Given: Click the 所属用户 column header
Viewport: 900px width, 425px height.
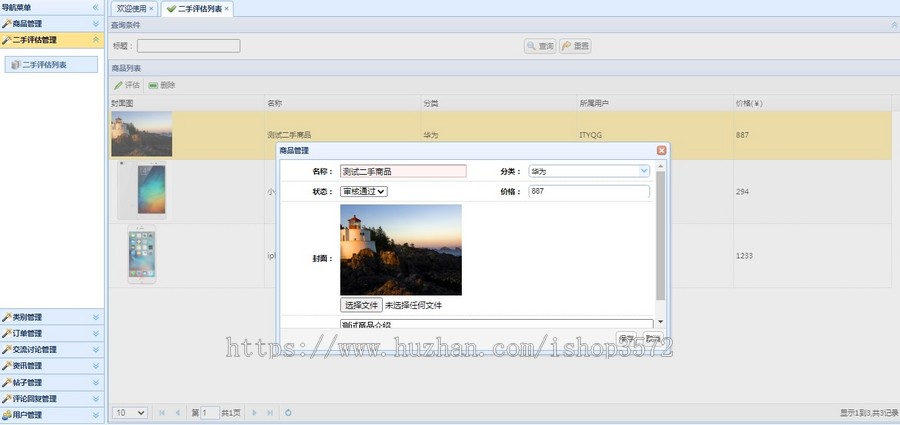Looking at the screenshot, I should 655,103.
